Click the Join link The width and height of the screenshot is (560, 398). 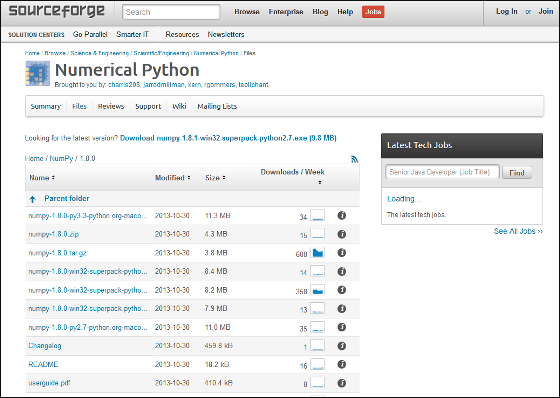click(x=546, y=11)
